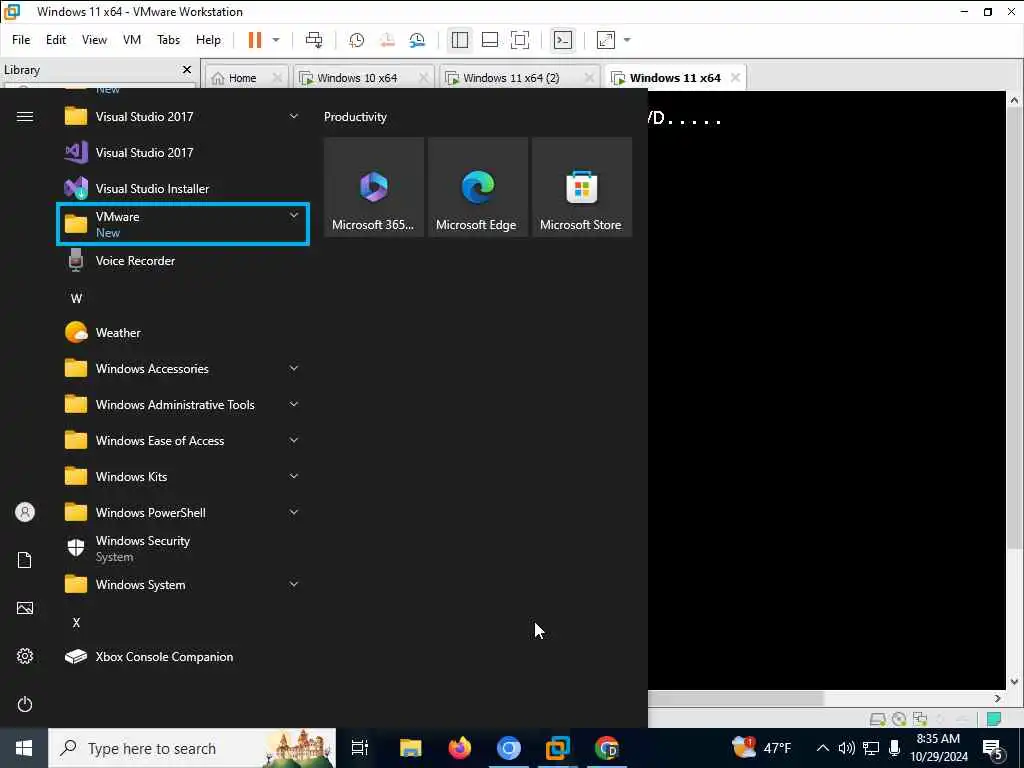Click the Revert to snapshot toolbar icon
Image resolution: width=1024 pixels, height=768 pixels.
[387, 40]
